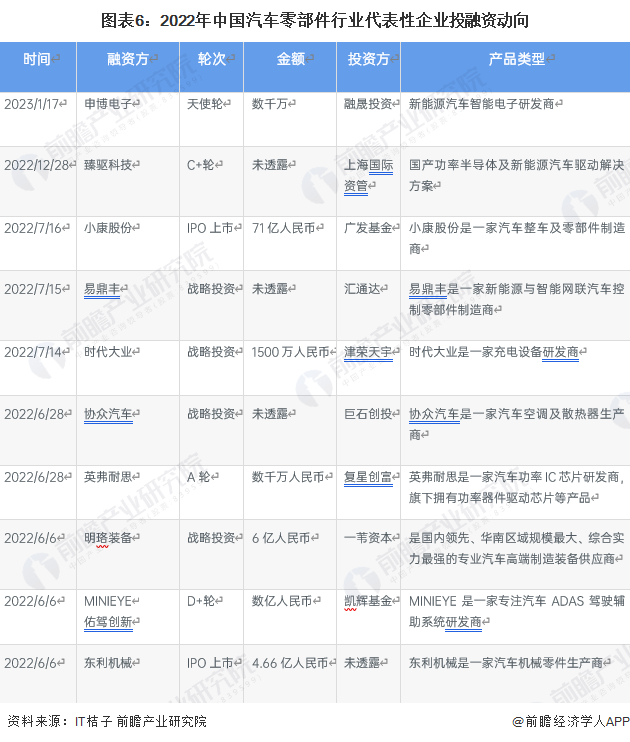Select the date 2023/1/17
Viewport: 630px width, 742px height.
[x=32, y=104]
